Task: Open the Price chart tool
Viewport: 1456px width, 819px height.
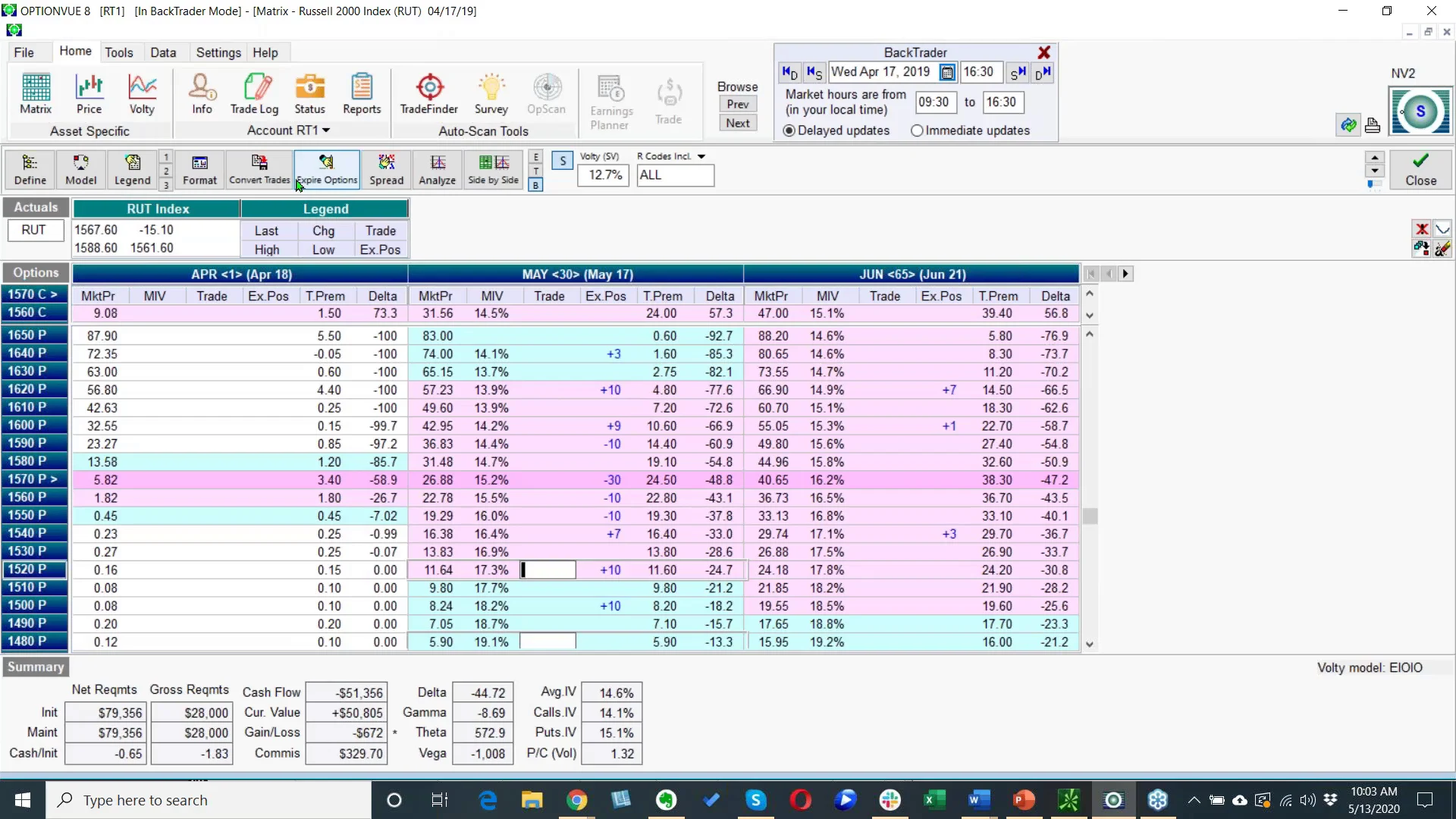Action: point(89,94)
